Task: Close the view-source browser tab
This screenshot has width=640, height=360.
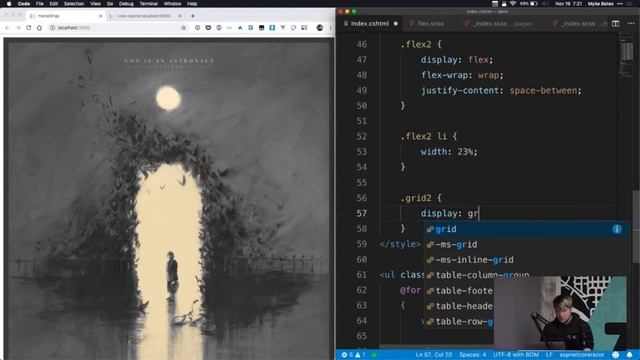Action: [x=180, y=16]
